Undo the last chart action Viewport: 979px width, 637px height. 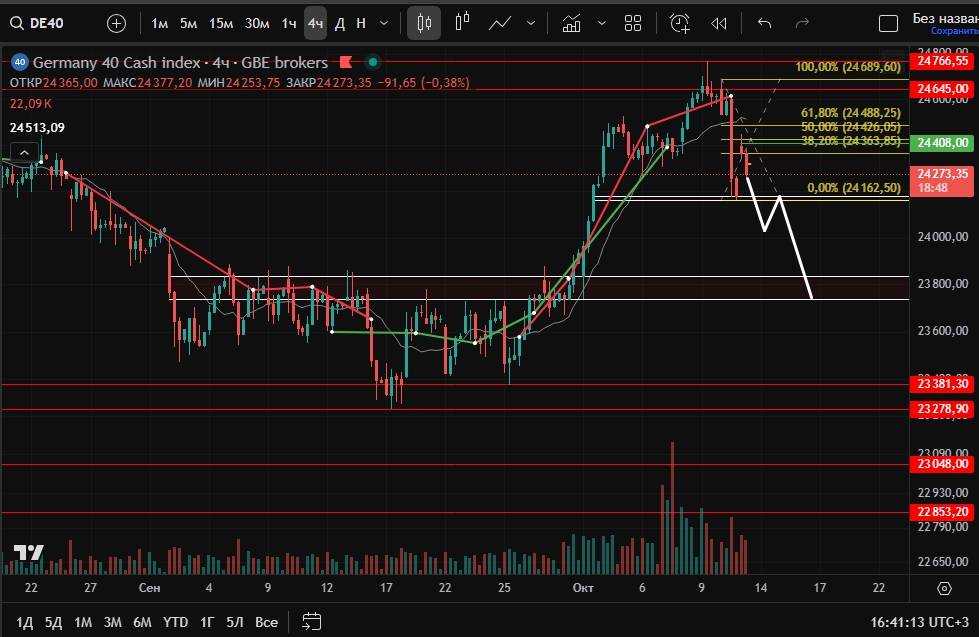765,23
